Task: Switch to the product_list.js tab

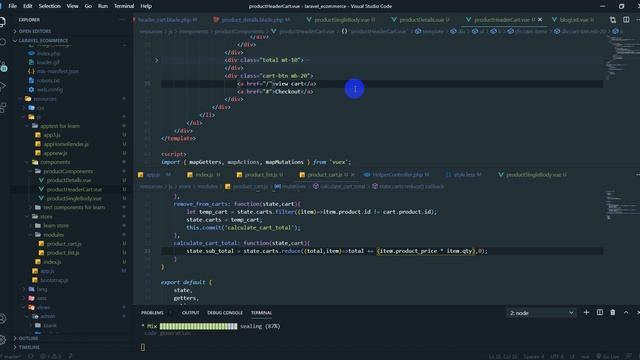Action: 260,175
